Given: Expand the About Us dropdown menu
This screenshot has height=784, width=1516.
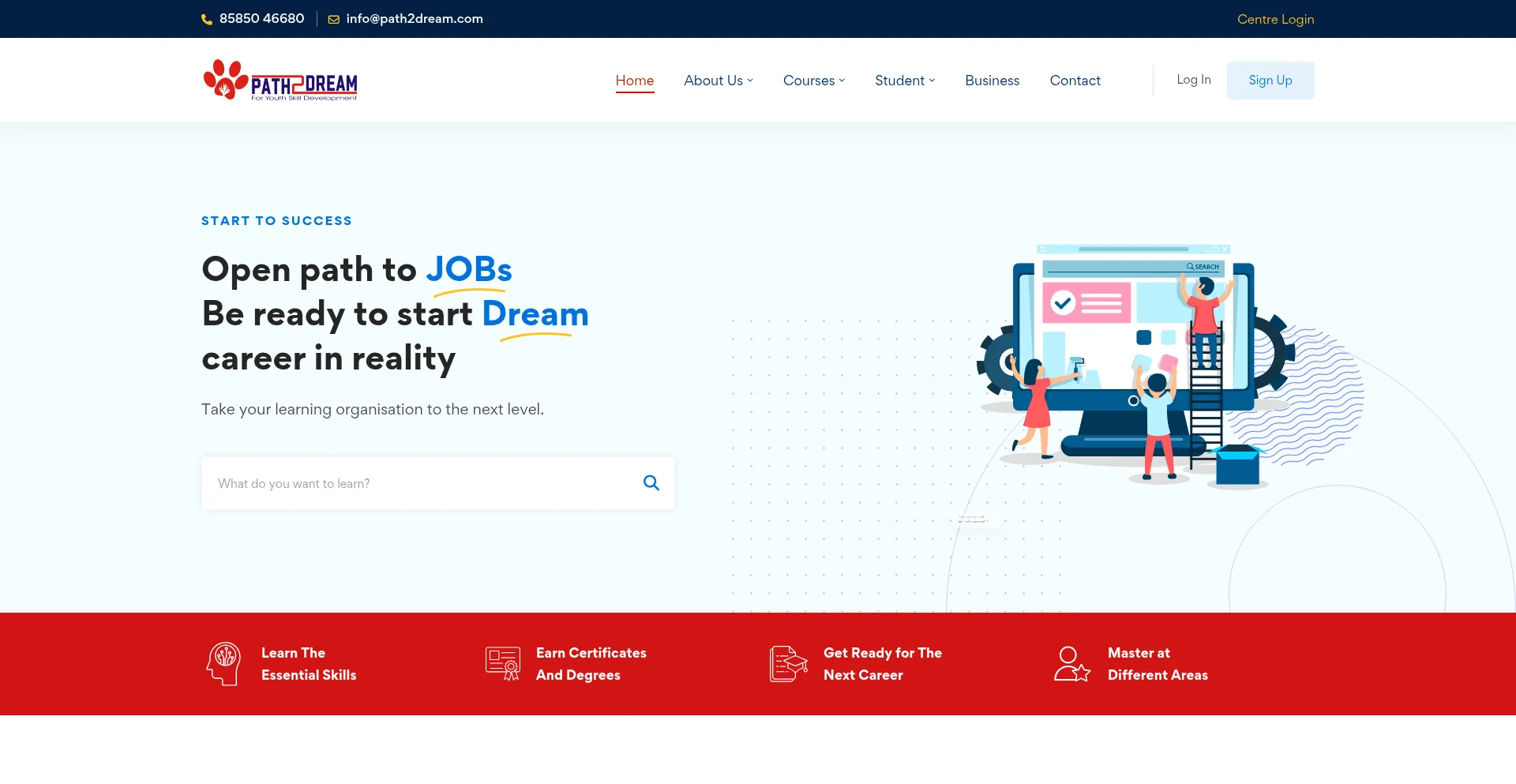Looking at the screenshot, I should click(718, 81).
